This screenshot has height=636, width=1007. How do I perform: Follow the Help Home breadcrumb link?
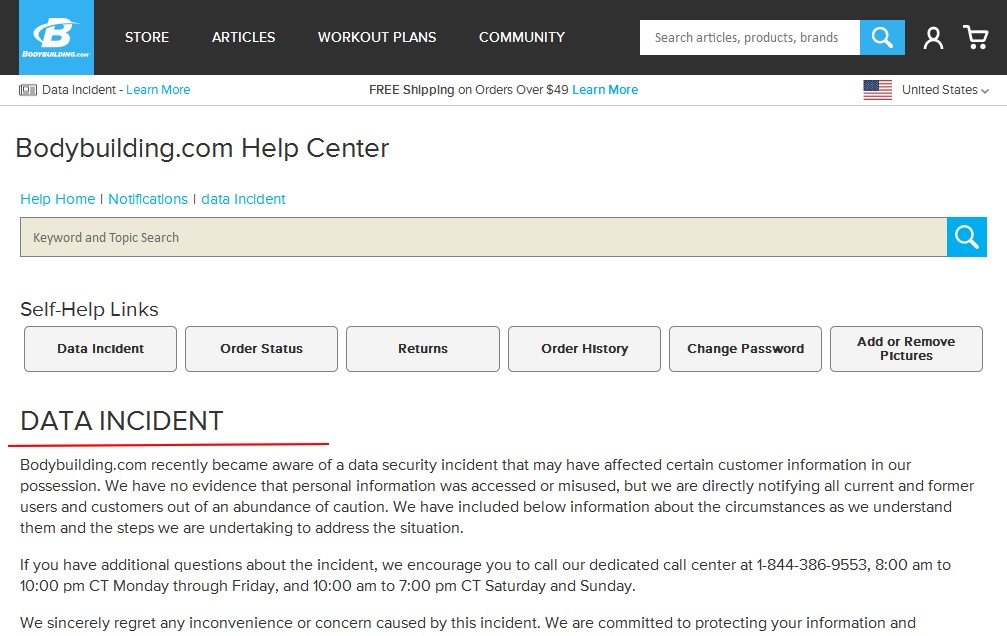pos(57,199)
